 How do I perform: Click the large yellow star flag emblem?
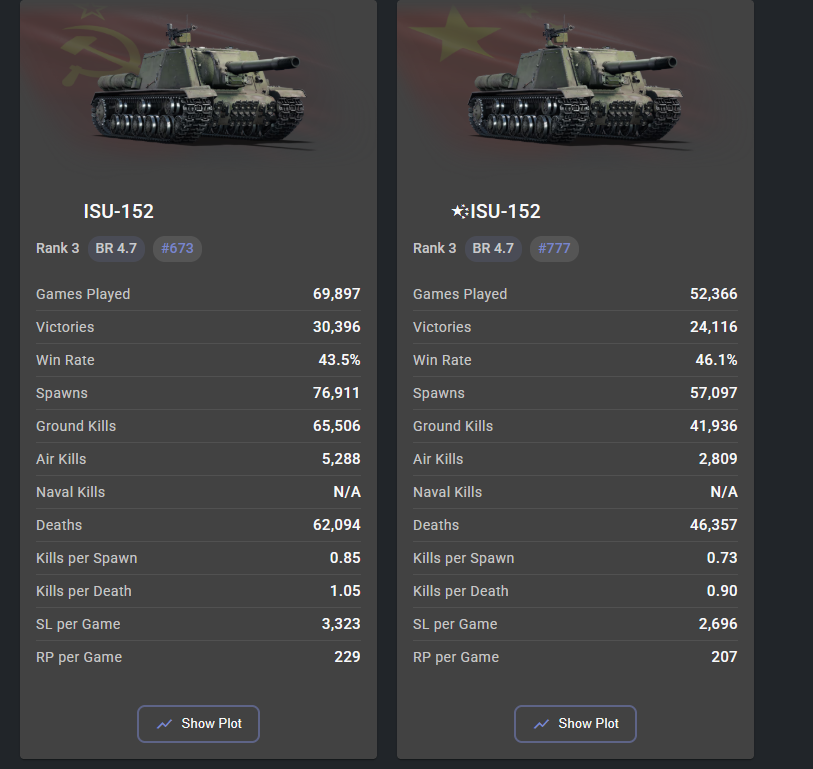click(455, 34)
